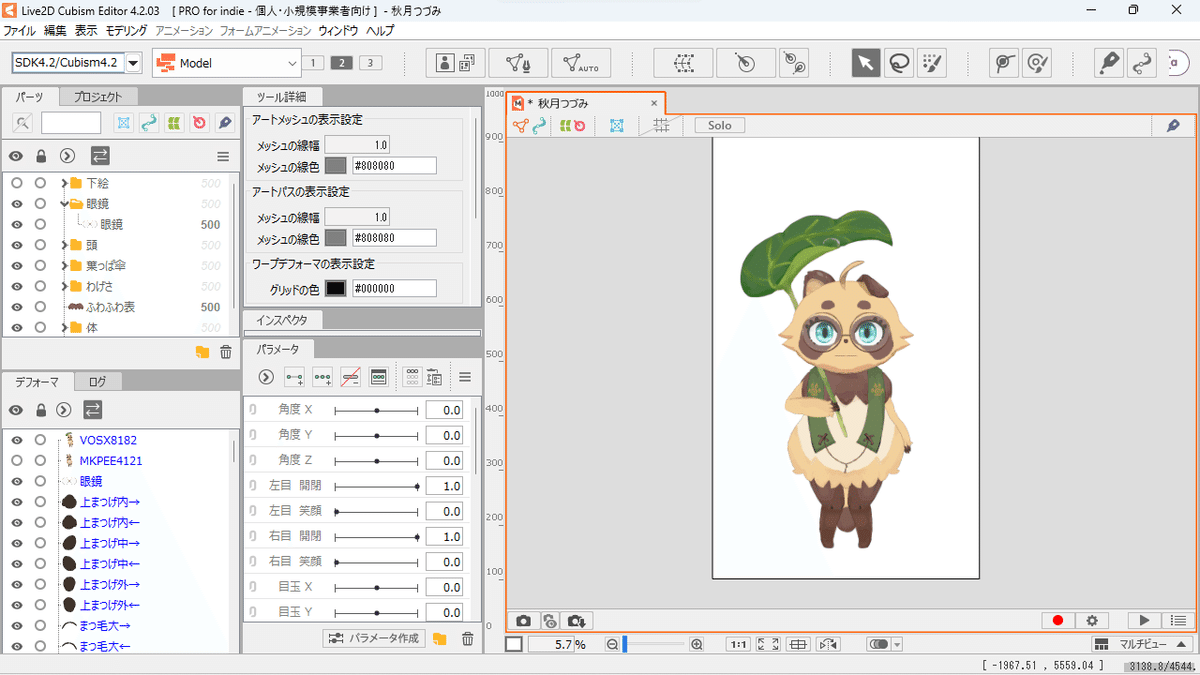
Task: Toggle visibility of the わげさ part
Action: (x=17, y=286)
